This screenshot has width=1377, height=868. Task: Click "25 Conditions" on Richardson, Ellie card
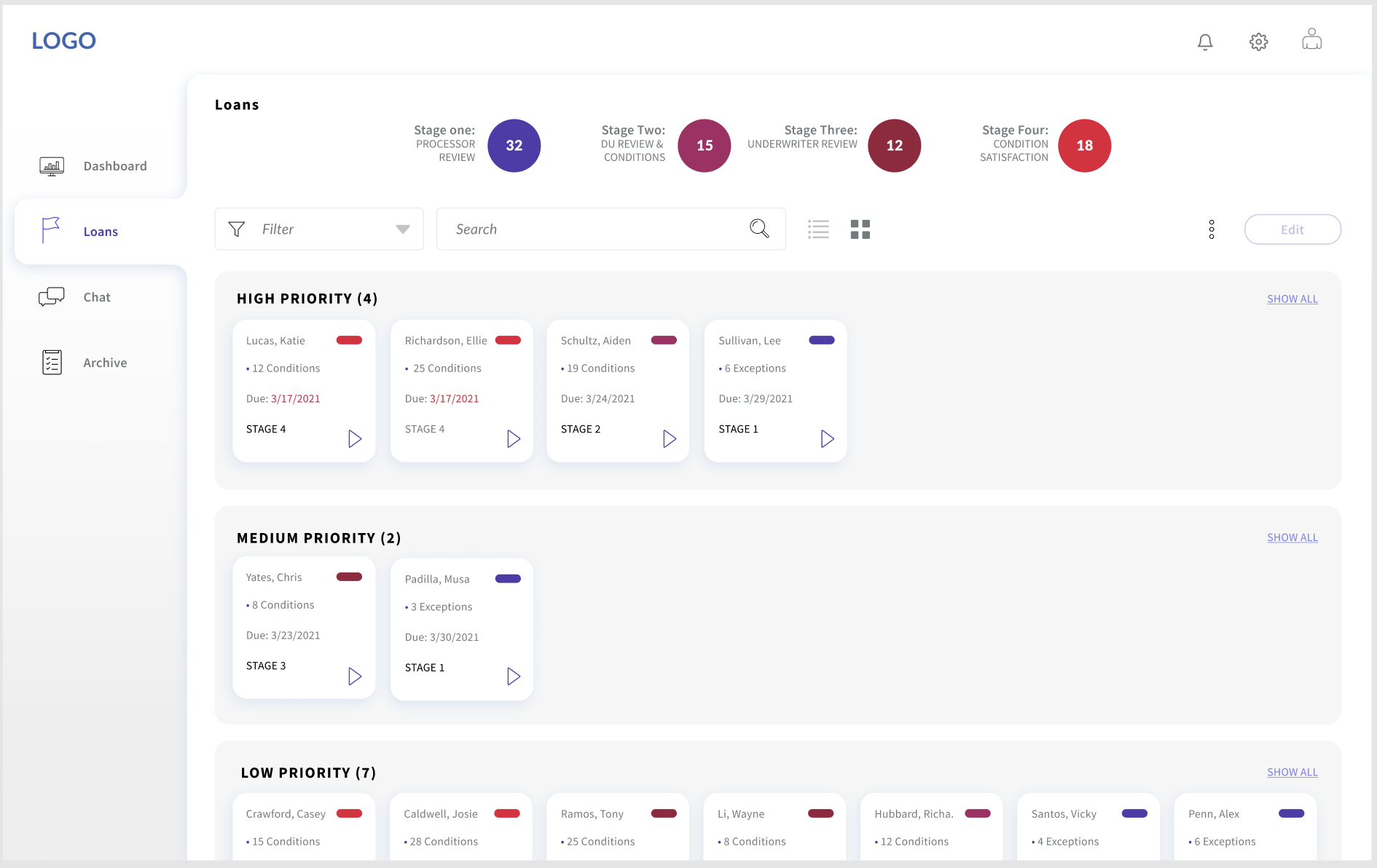click(447, 368)
